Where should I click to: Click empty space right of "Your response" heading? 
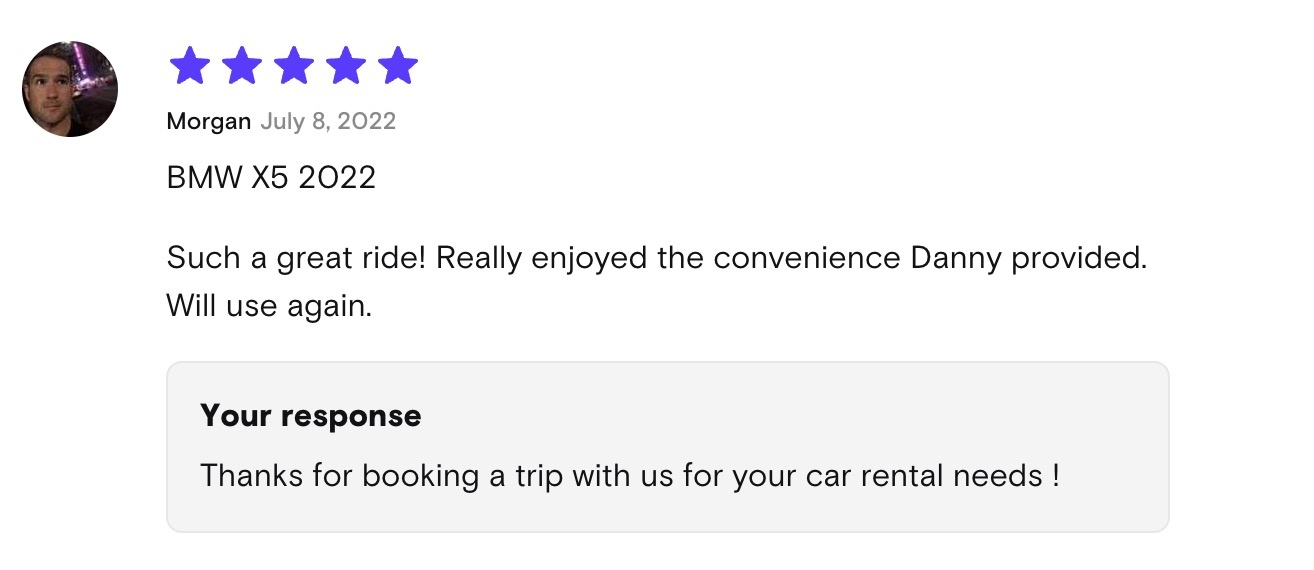[x=780, y=415]
